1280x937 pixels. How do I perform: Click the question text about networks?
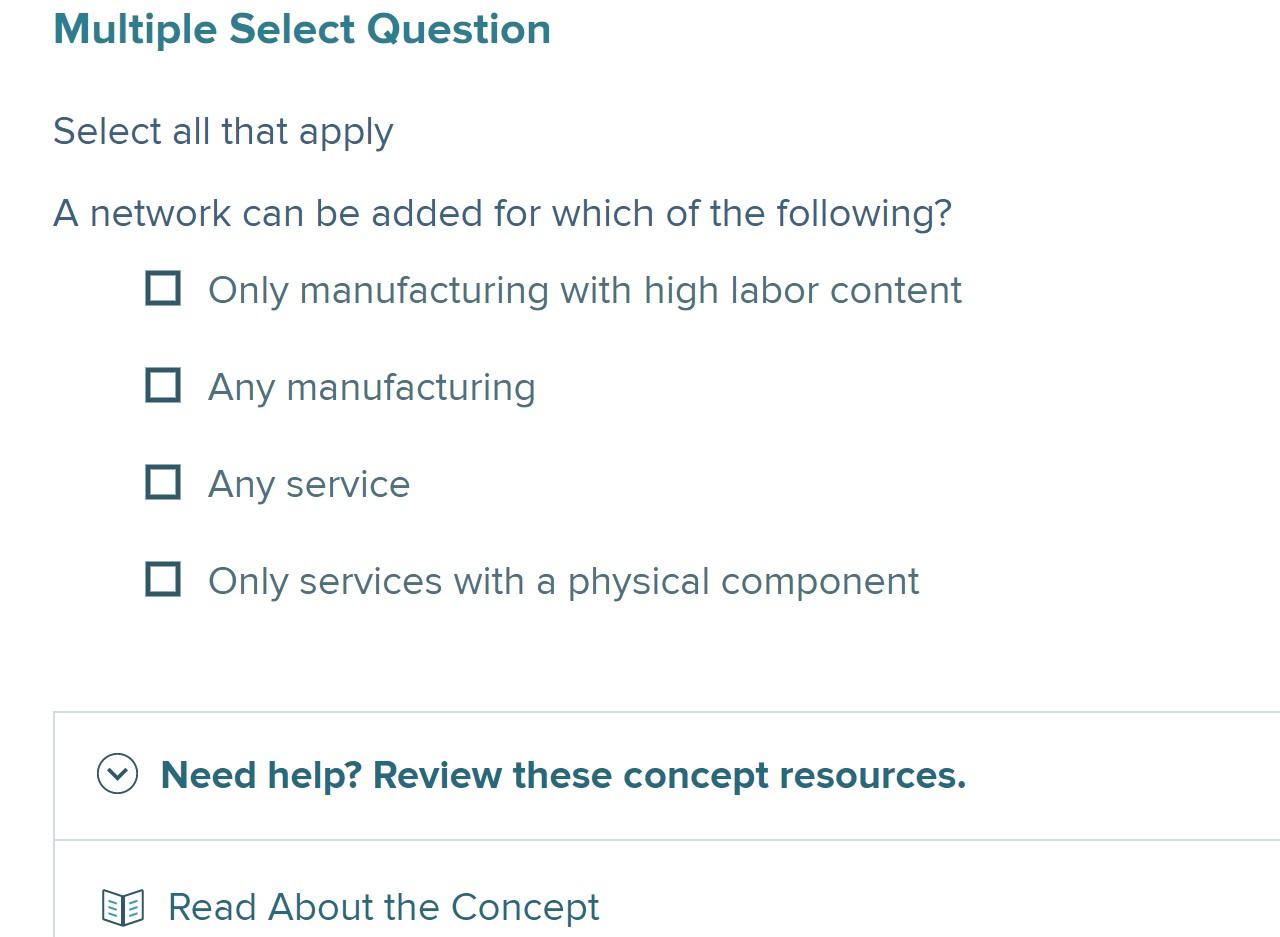[502, 212]
